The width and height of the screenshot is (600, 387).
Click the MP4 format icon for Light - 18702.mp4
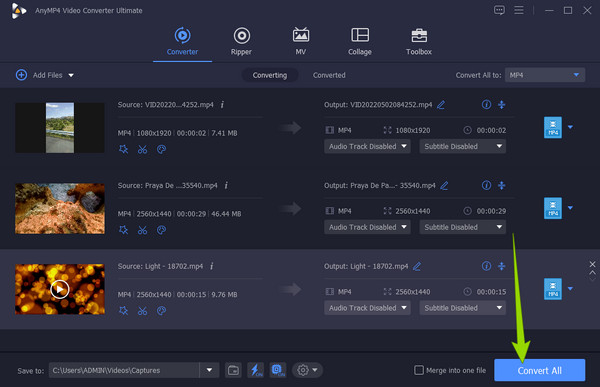click(x=553, y=289)
